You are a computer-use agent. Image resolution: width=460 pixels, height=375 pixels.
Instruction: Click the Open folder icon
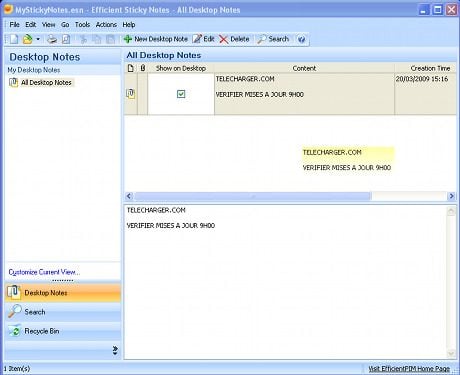[27, 39]
